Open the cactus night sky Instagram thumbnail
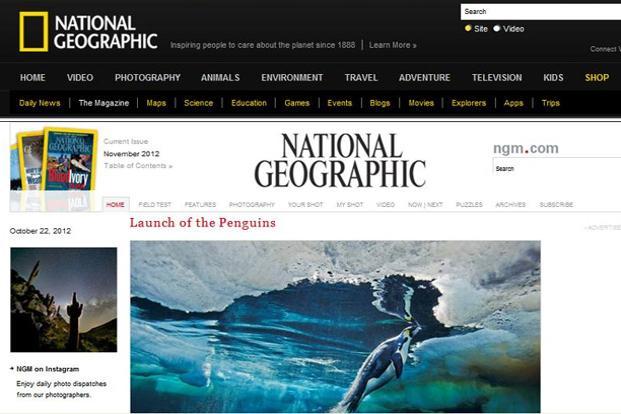This screenshot has width=621, height=414. (64, 300)
